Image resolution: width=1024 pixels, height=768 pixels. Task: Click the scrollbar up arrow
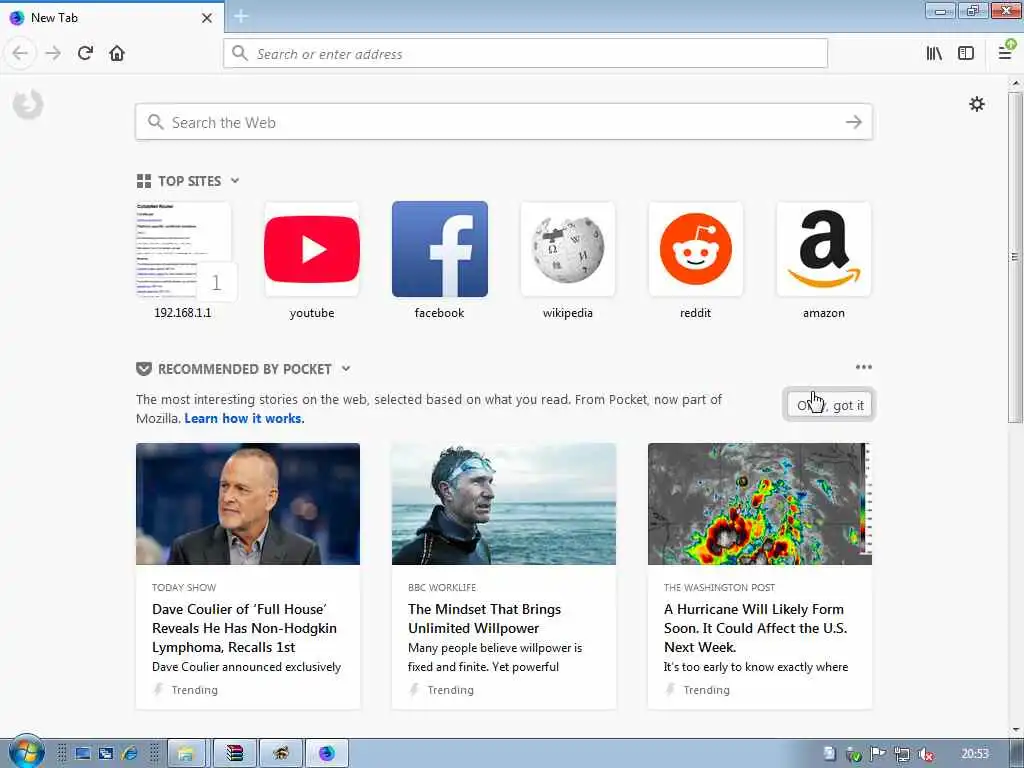click(x=1015, y=84)
